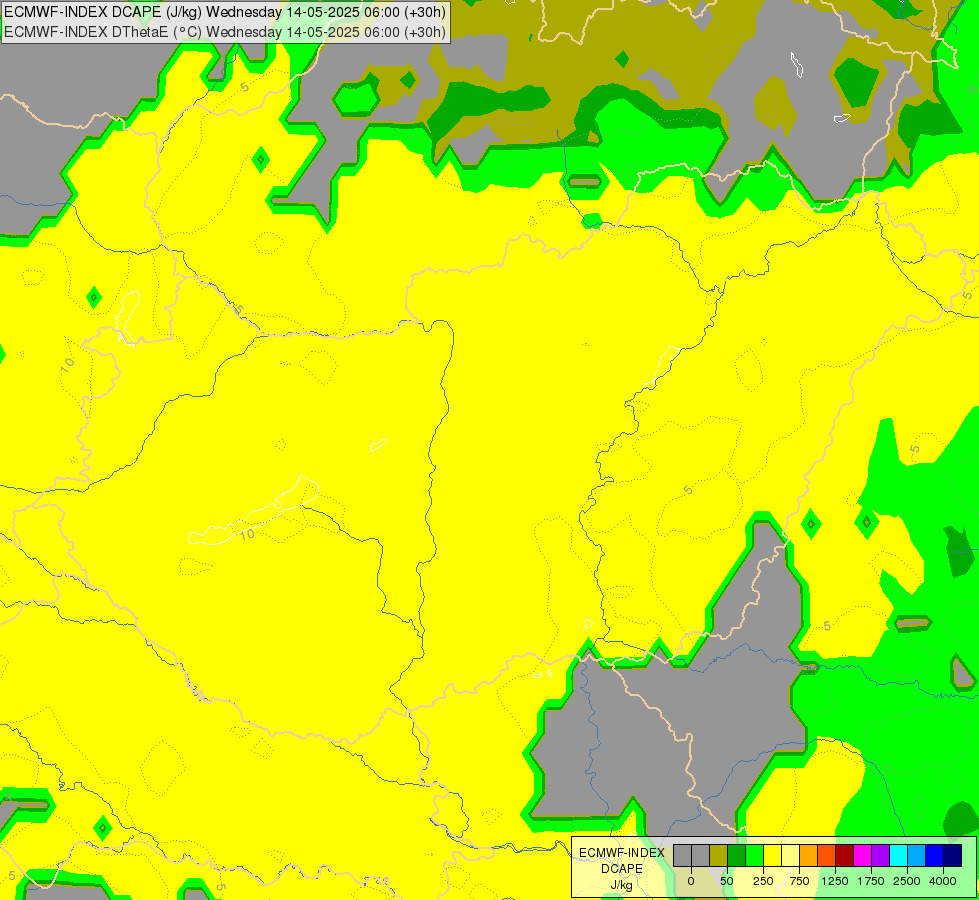This screenshot has height=900, width=979.
Task: Click the dark red legend swatch
Action: click(845, 856)
